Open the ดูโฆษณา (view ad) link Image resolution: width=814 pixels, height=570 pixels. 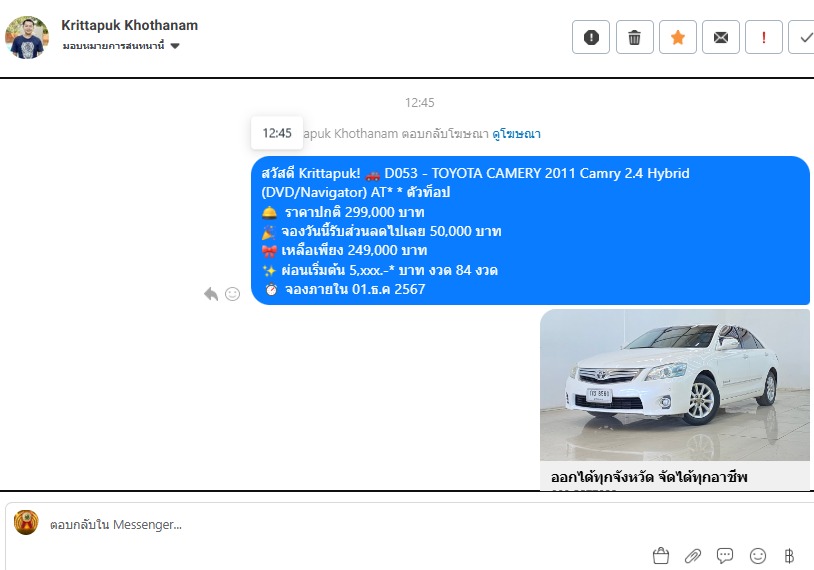pos(517,134)
